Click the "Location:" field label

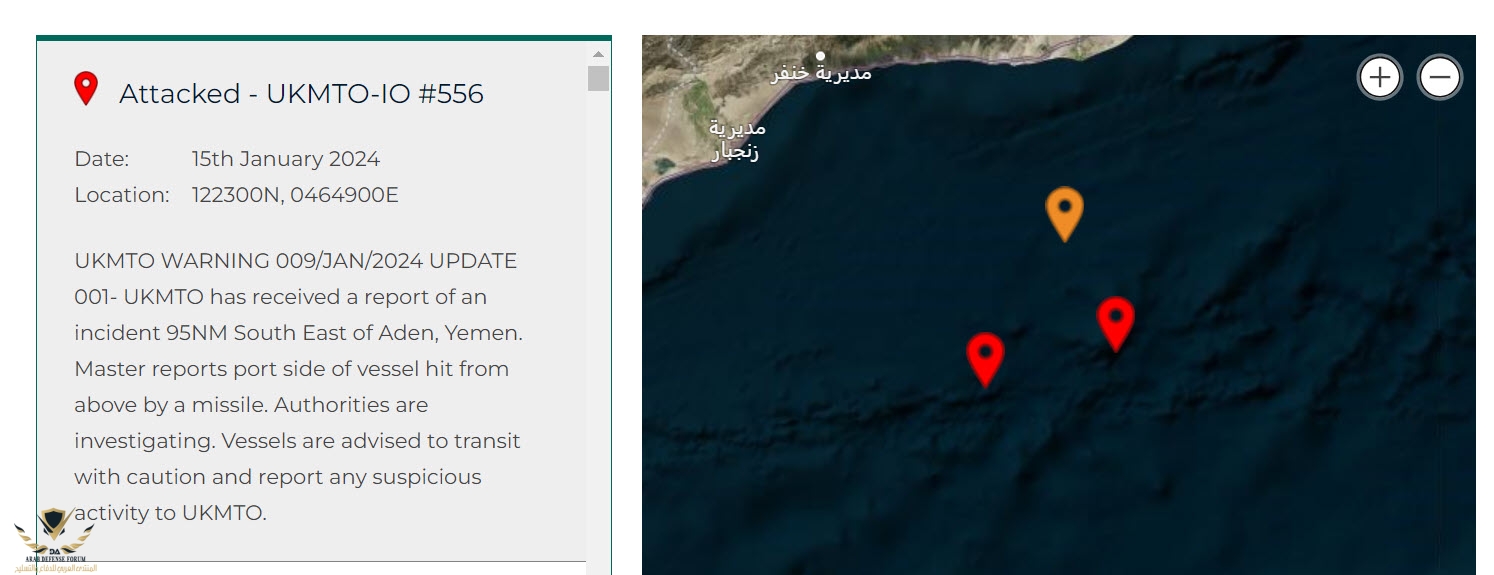[122, 195]
